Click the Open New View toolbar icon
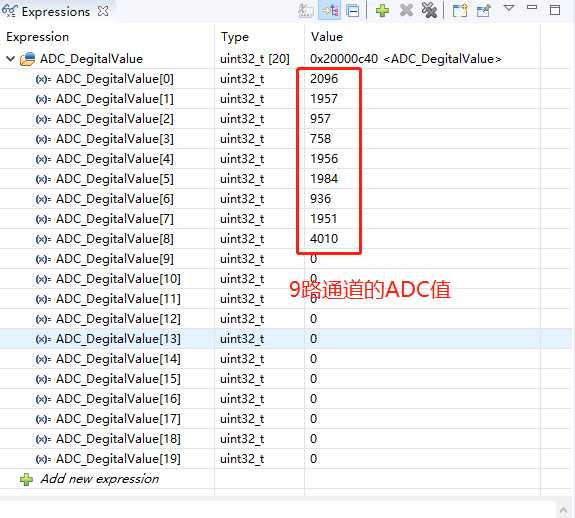 click(460, 10)
